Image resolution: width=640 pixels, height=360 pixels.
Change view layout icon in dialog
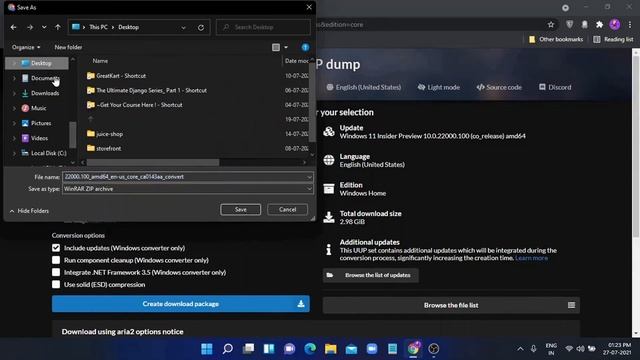coord(276,47)
